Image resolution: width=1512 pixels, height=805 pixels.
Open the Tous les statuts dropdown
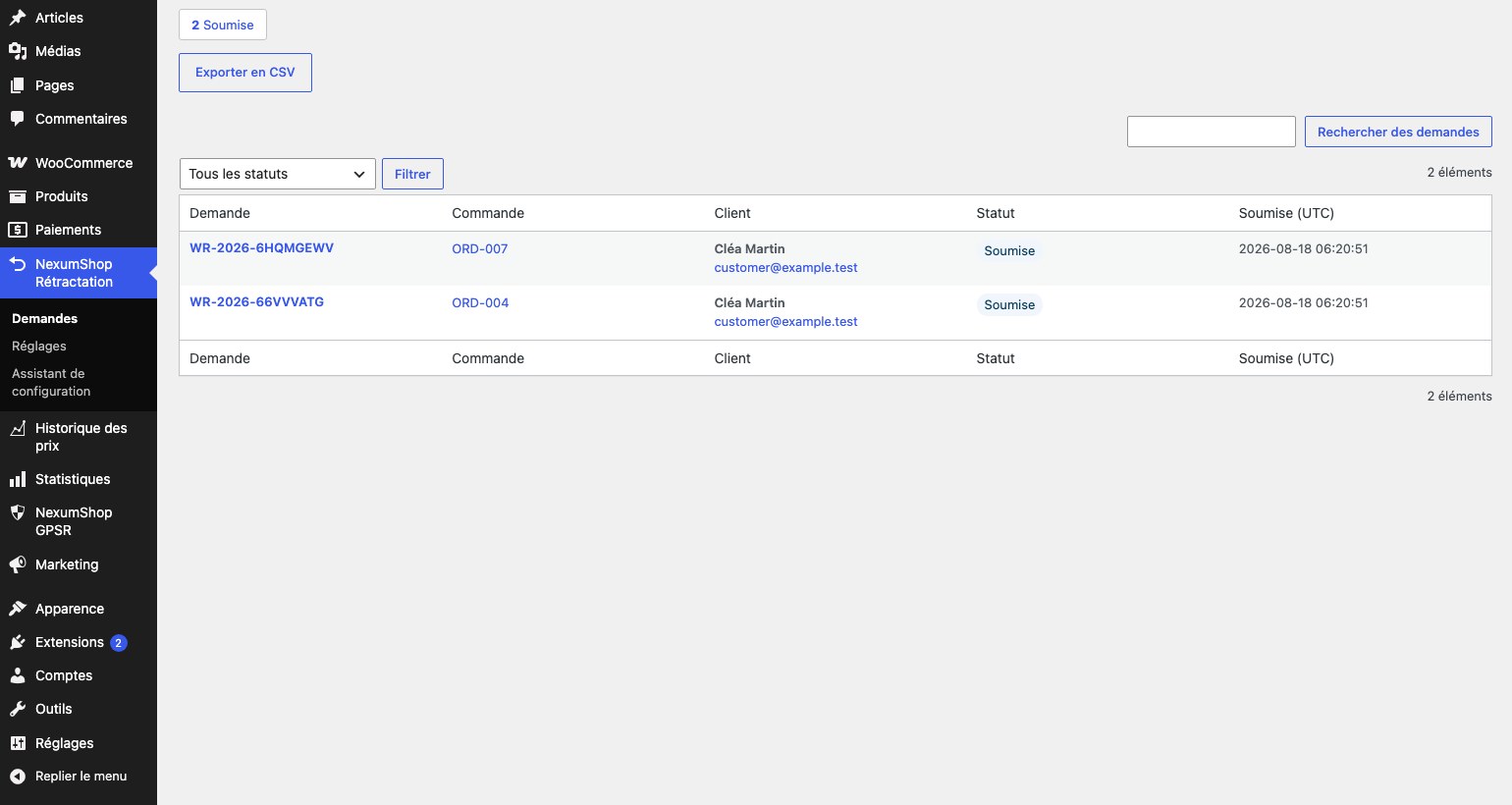pos(278,174)
